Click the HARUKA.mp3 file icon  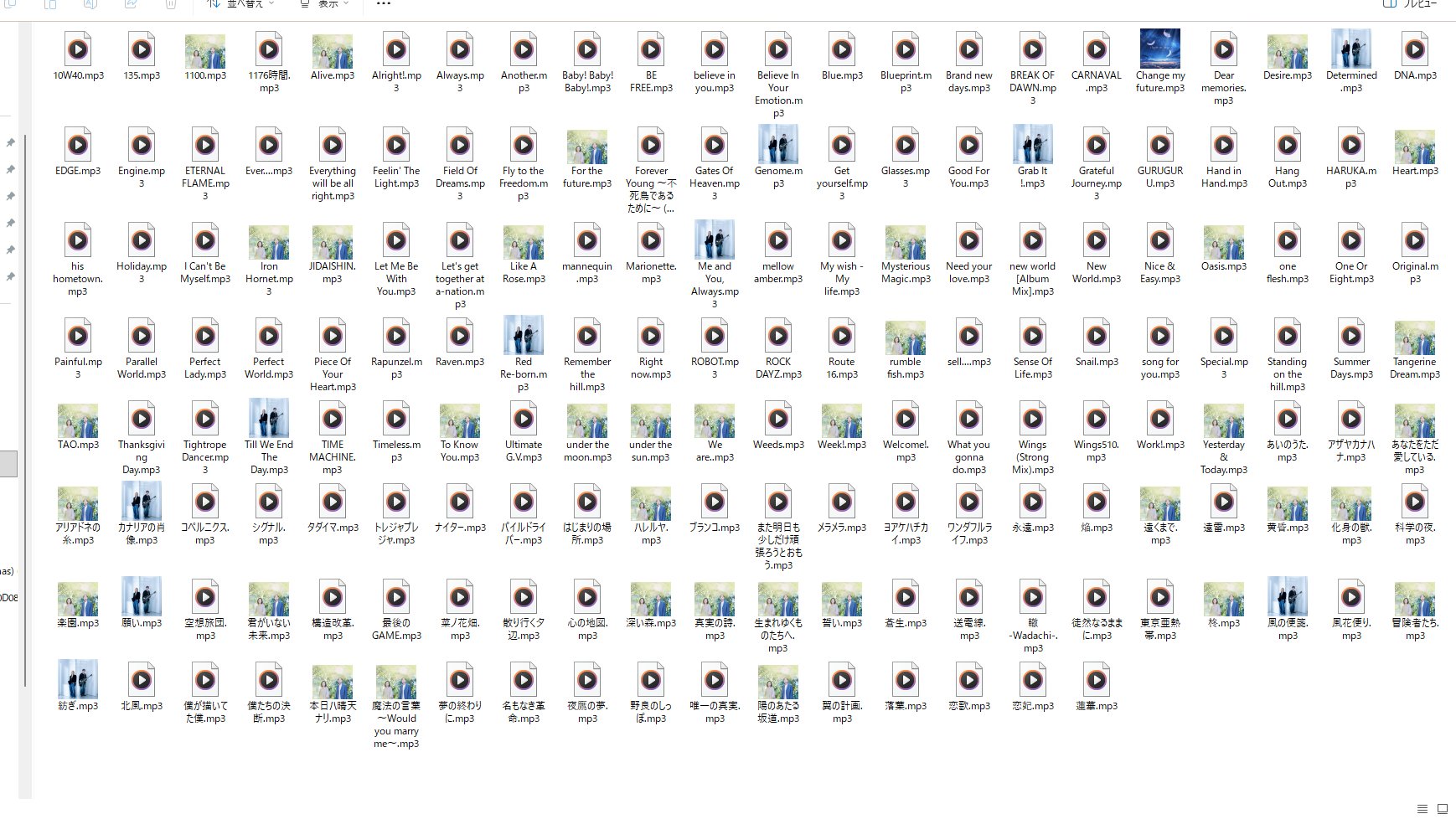1351,145
